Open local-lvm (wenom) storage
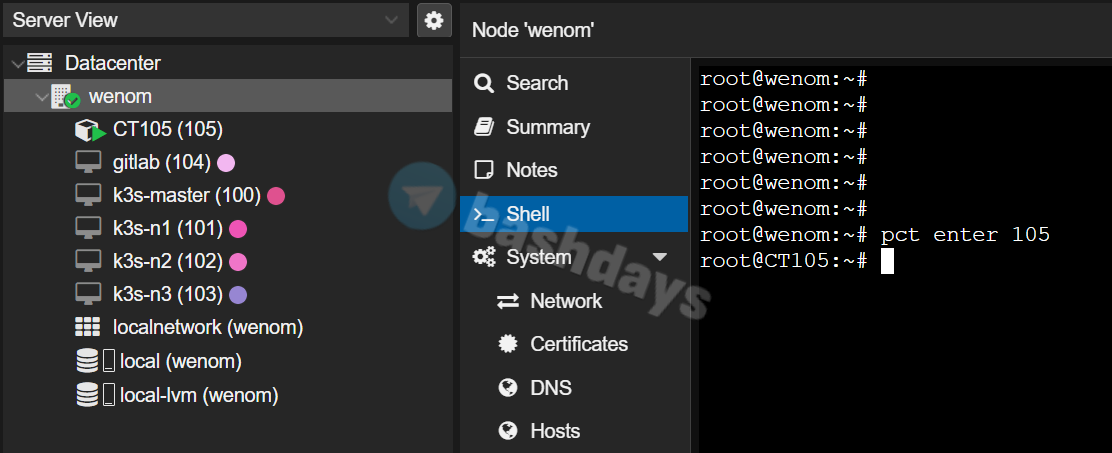This screenshot has height=453, width=1112. pos(198,395)
